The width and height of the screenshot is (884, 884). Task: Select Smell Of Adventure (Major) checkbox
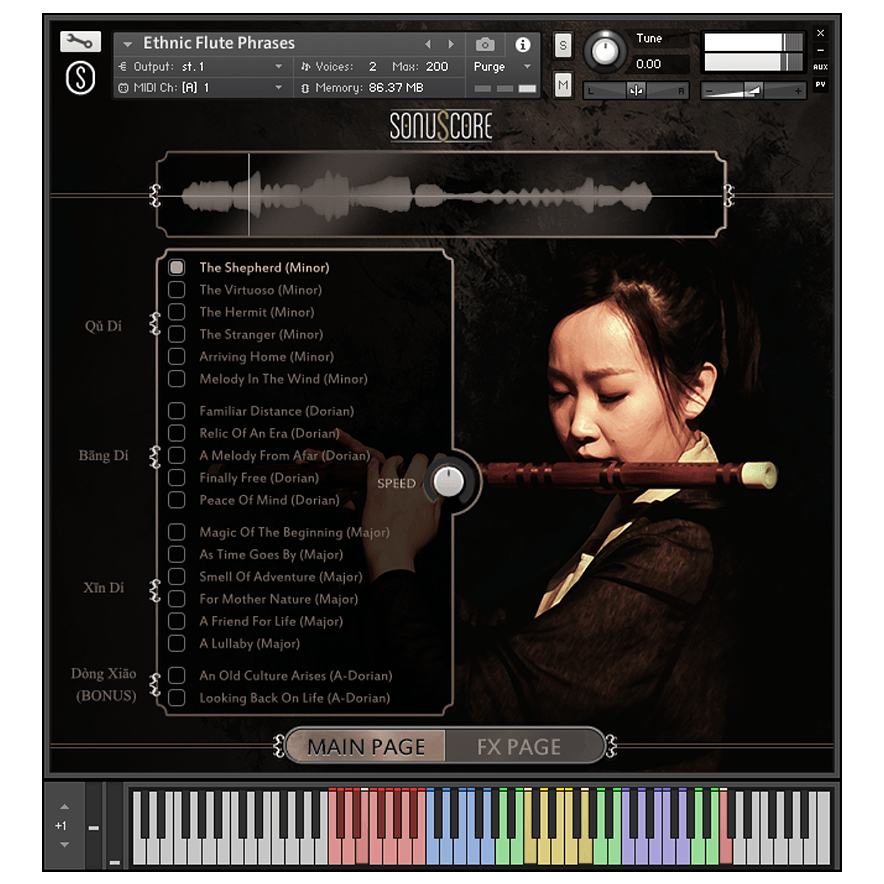click(x=176, y=577)
